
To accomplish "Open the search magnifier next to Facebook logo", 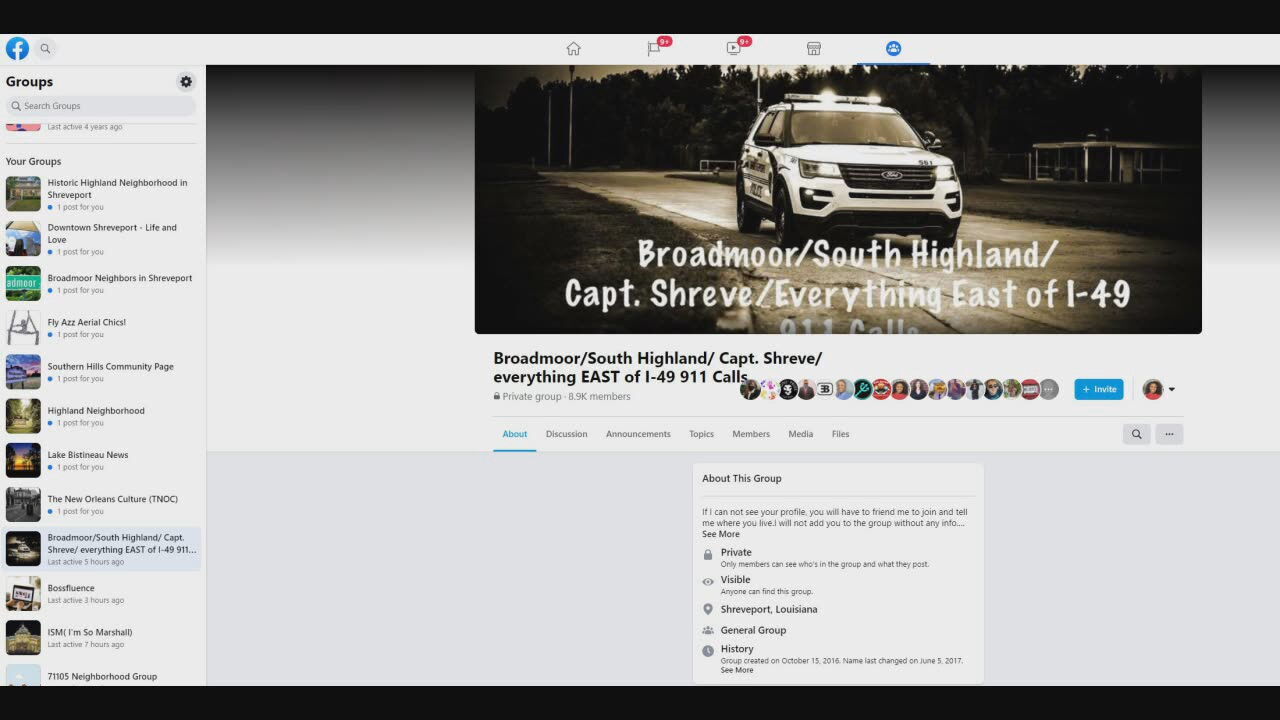I will pyautogui.click(x=45, y=48).
